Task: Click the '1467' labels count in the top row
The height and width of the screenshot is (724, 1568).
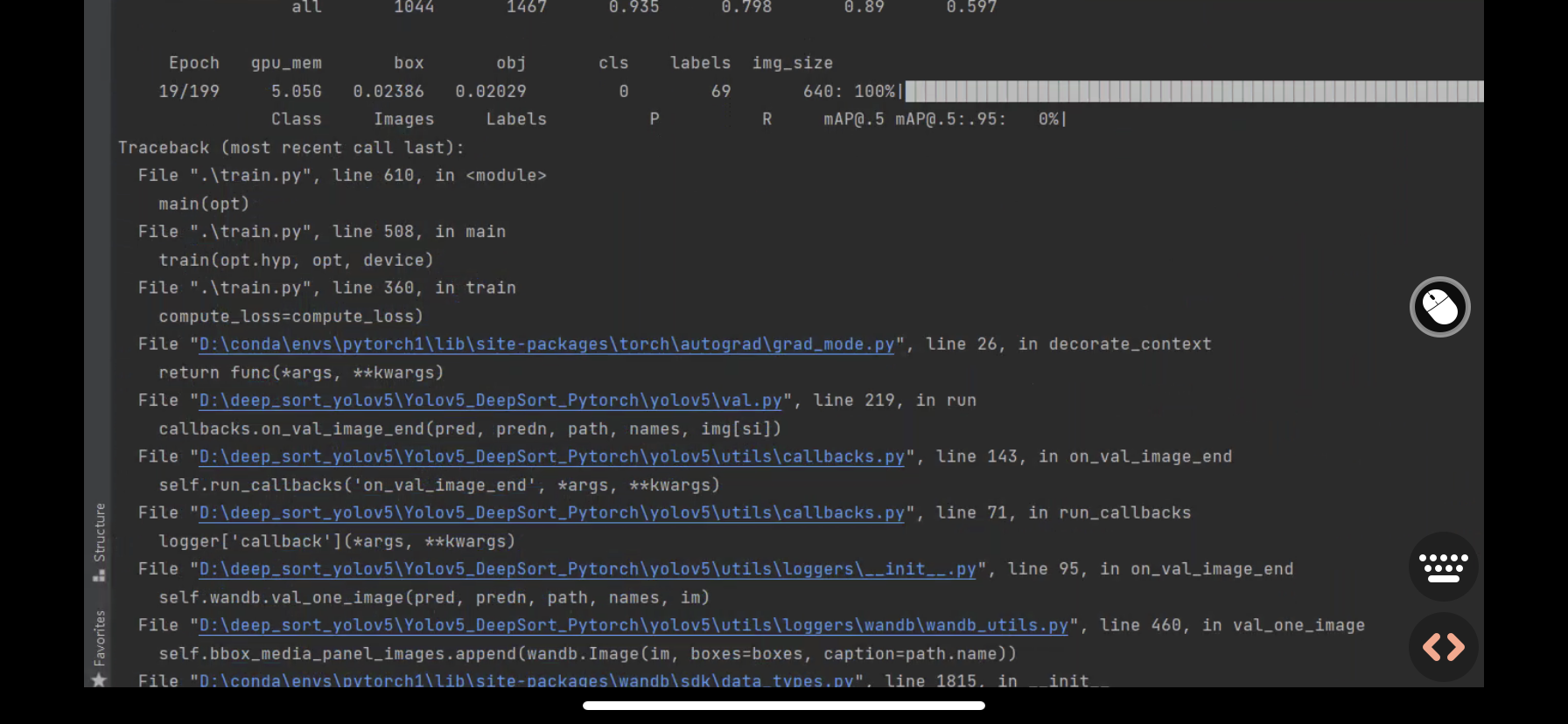Action: (527, 7)
